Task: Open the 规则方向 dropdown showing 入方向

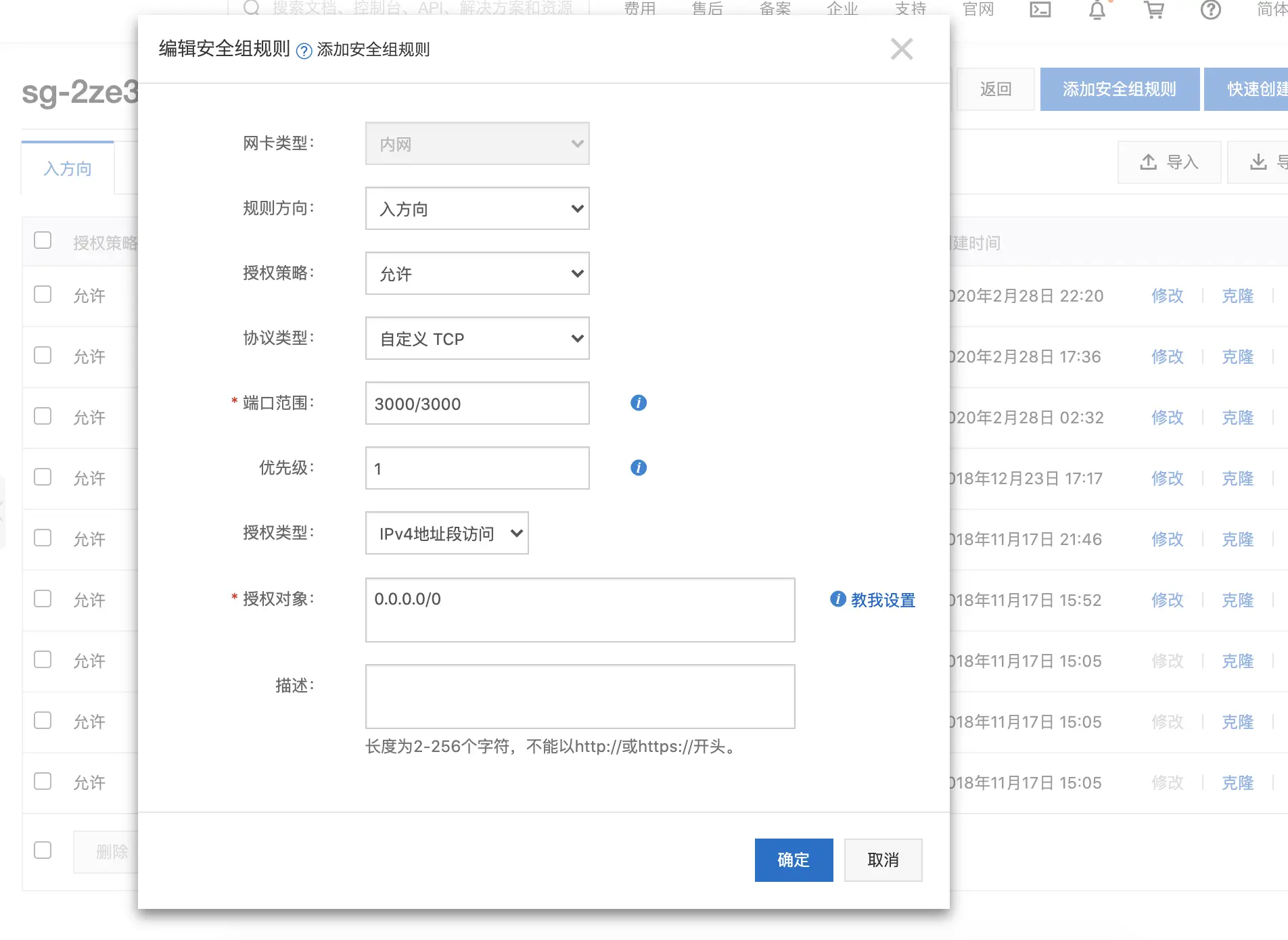Action: click(478, 208)
